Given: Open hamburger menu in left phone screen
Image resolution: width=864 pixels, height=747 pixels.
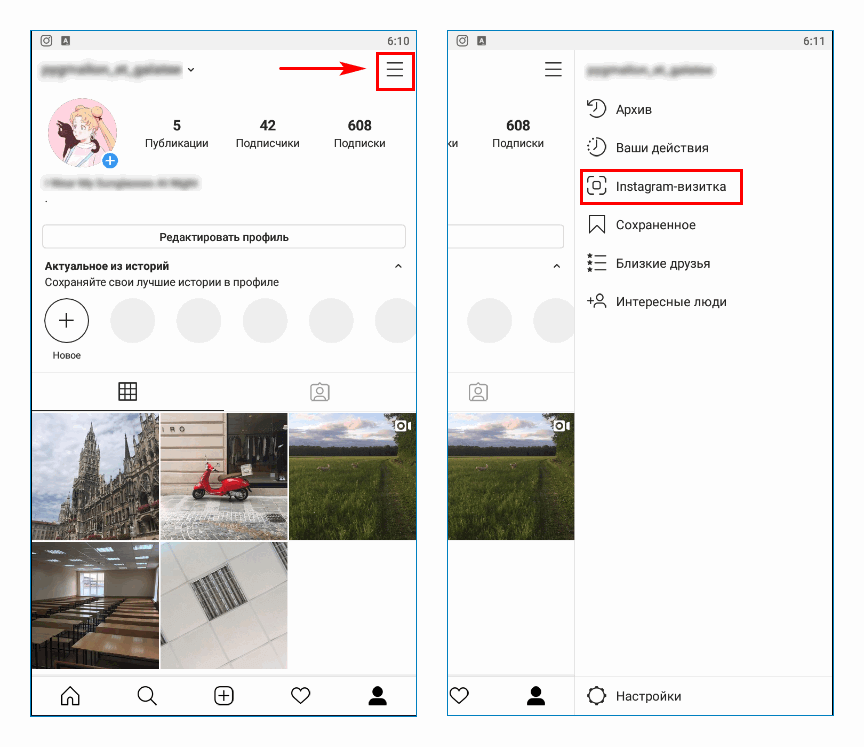Looking at the screenshot, I should [x=395, y=69].
